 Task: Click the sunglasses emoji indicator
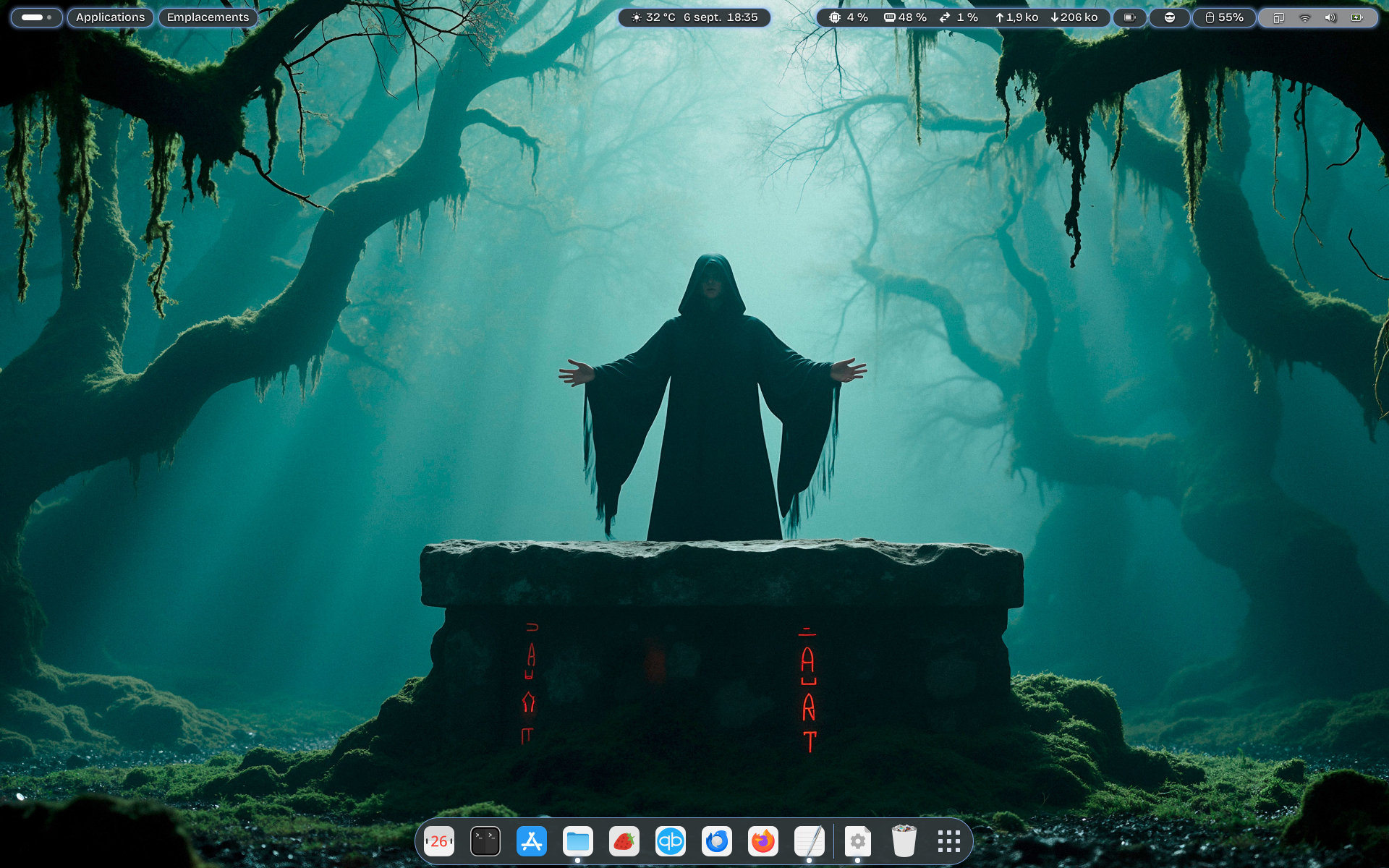point(1170,17)
